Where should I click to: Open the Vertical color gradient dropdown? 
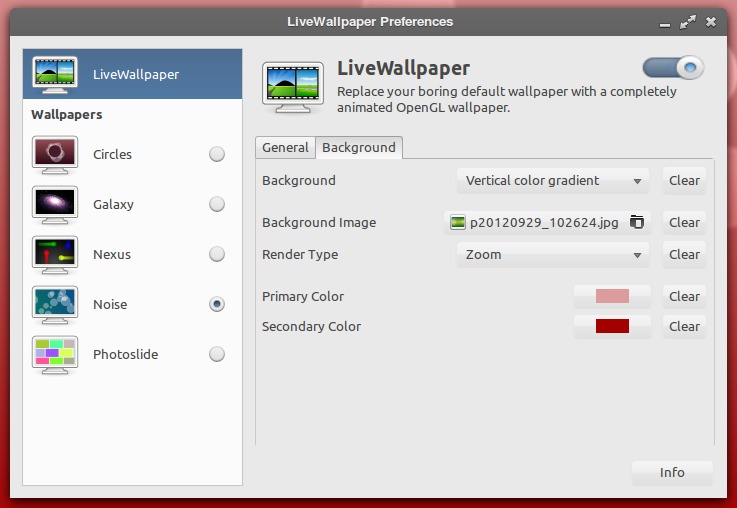tap(553, 180)
